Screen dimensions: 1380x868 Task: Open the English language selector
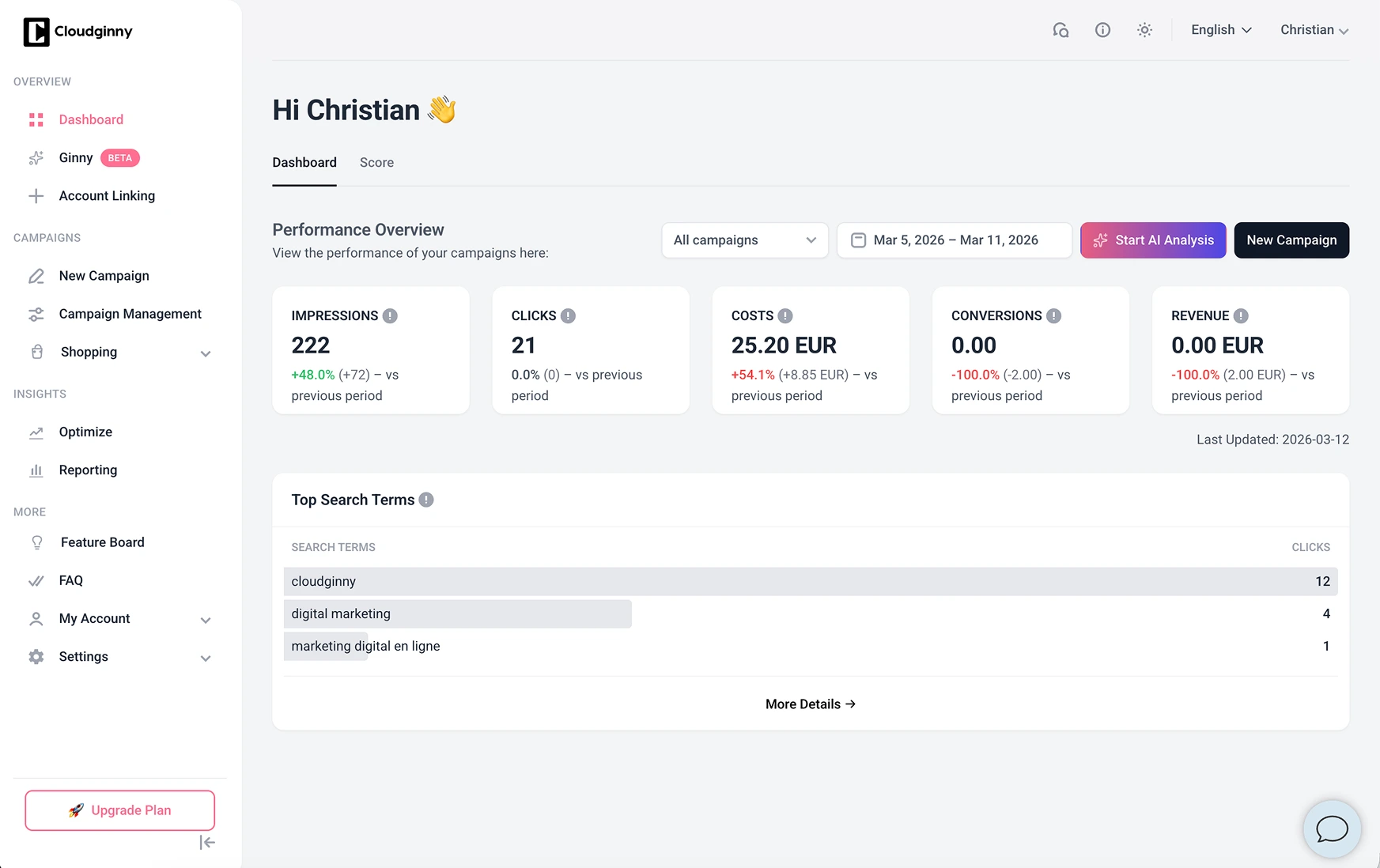click(x=1220, y=29)
